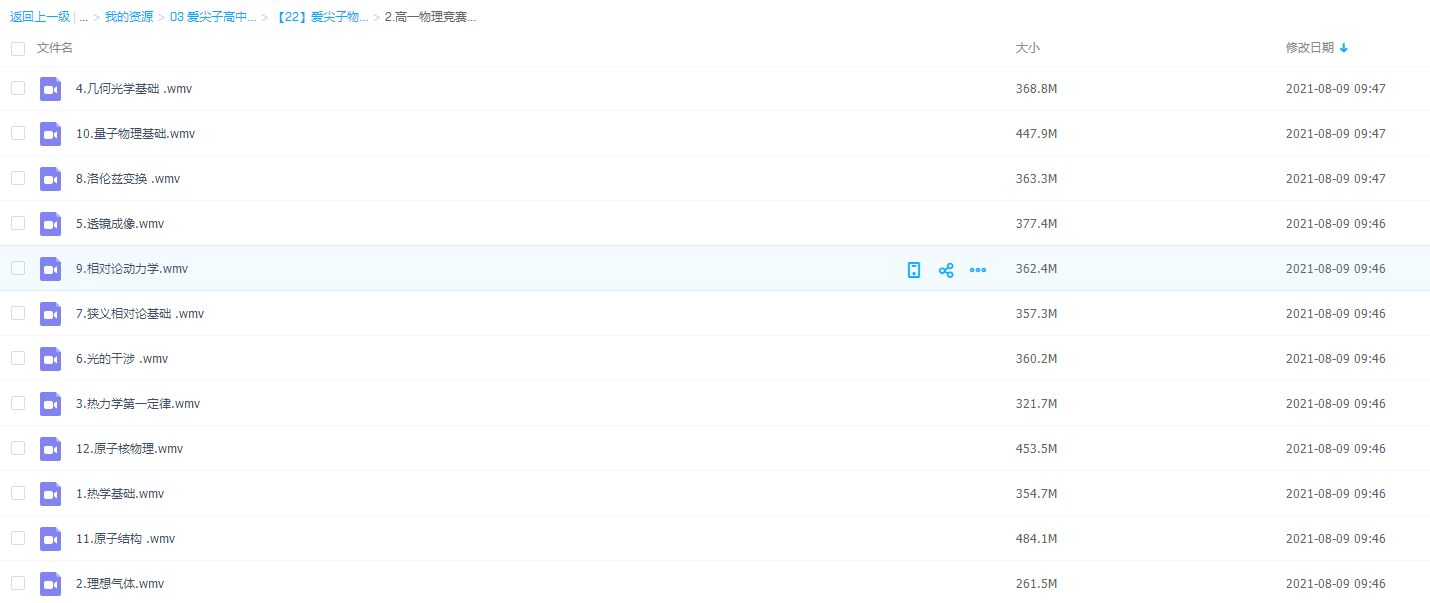The height and width of the screenshot is (603, 1430).
Task: Click video icon beside 2.理想气体.wmv
Action: (x=51, y=584)
